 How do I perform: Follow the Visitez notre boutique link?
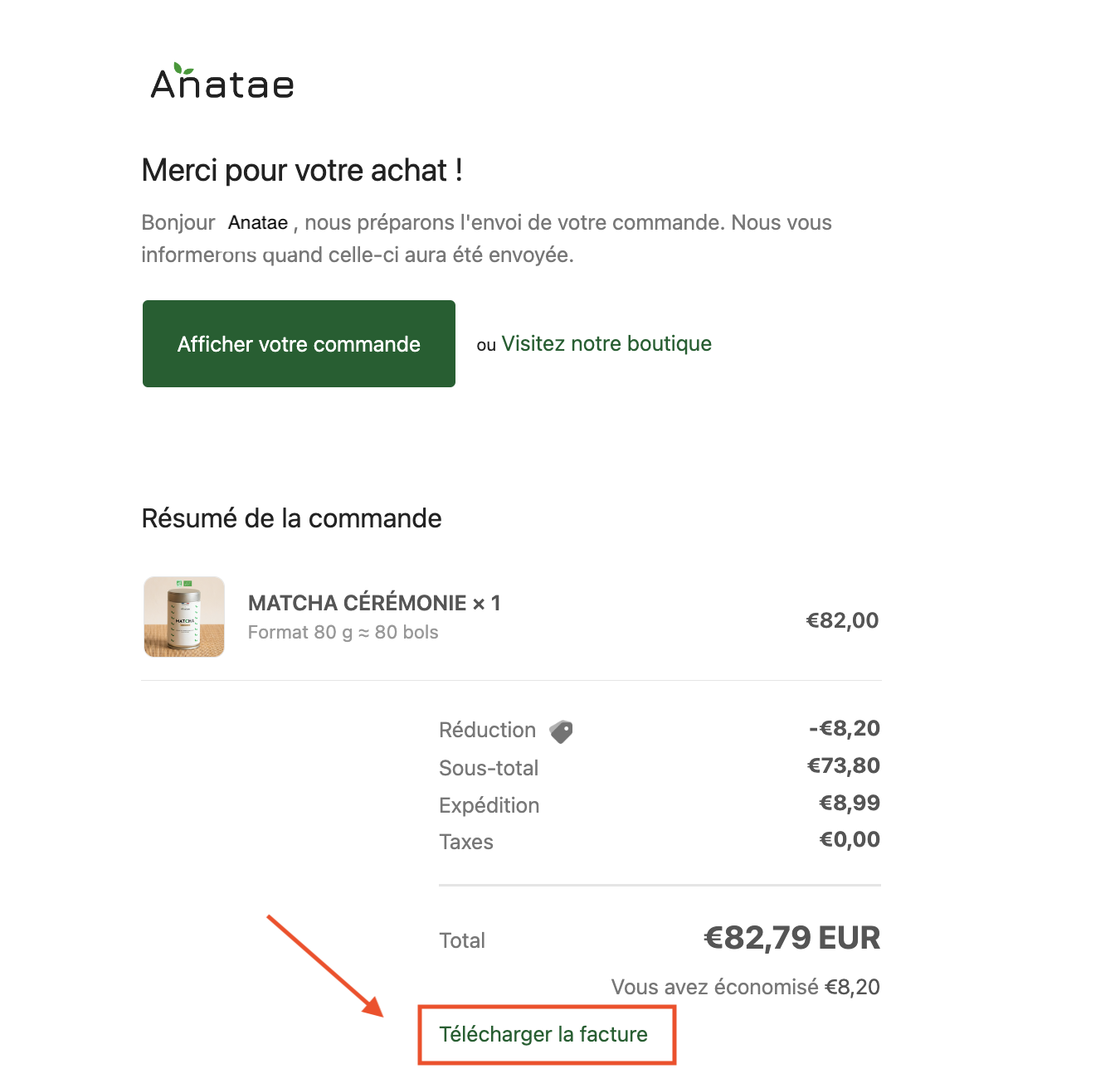[x=606, y=344]
